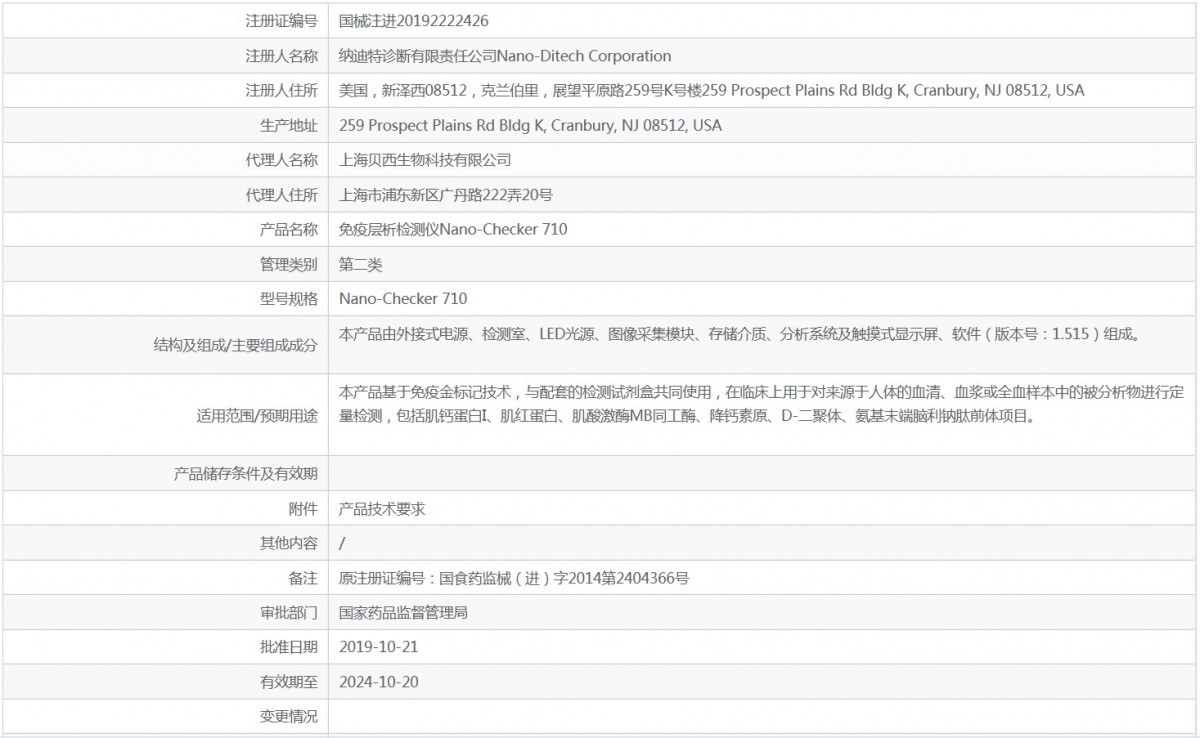Open the 产品技术要求 attachment link
This screenshot has width=1200, height=738.
(382, 509)
